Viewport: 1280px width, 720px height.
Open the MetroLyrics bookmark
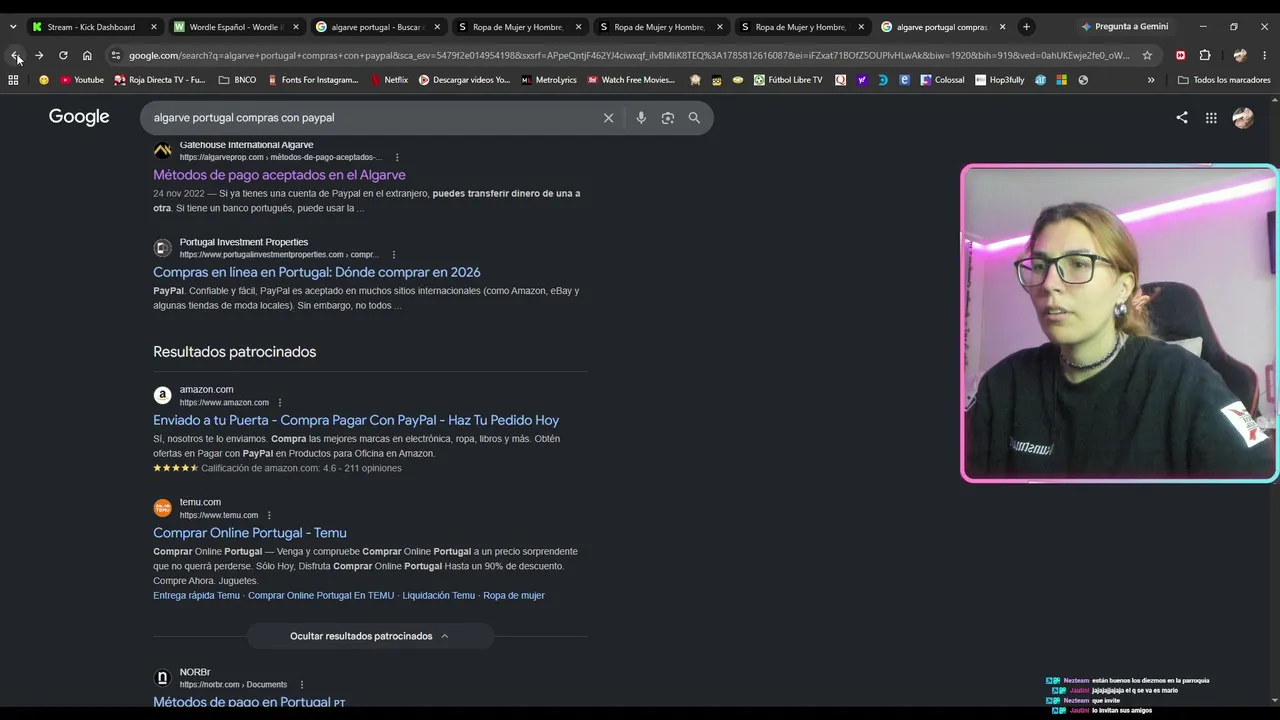[549, 80]
